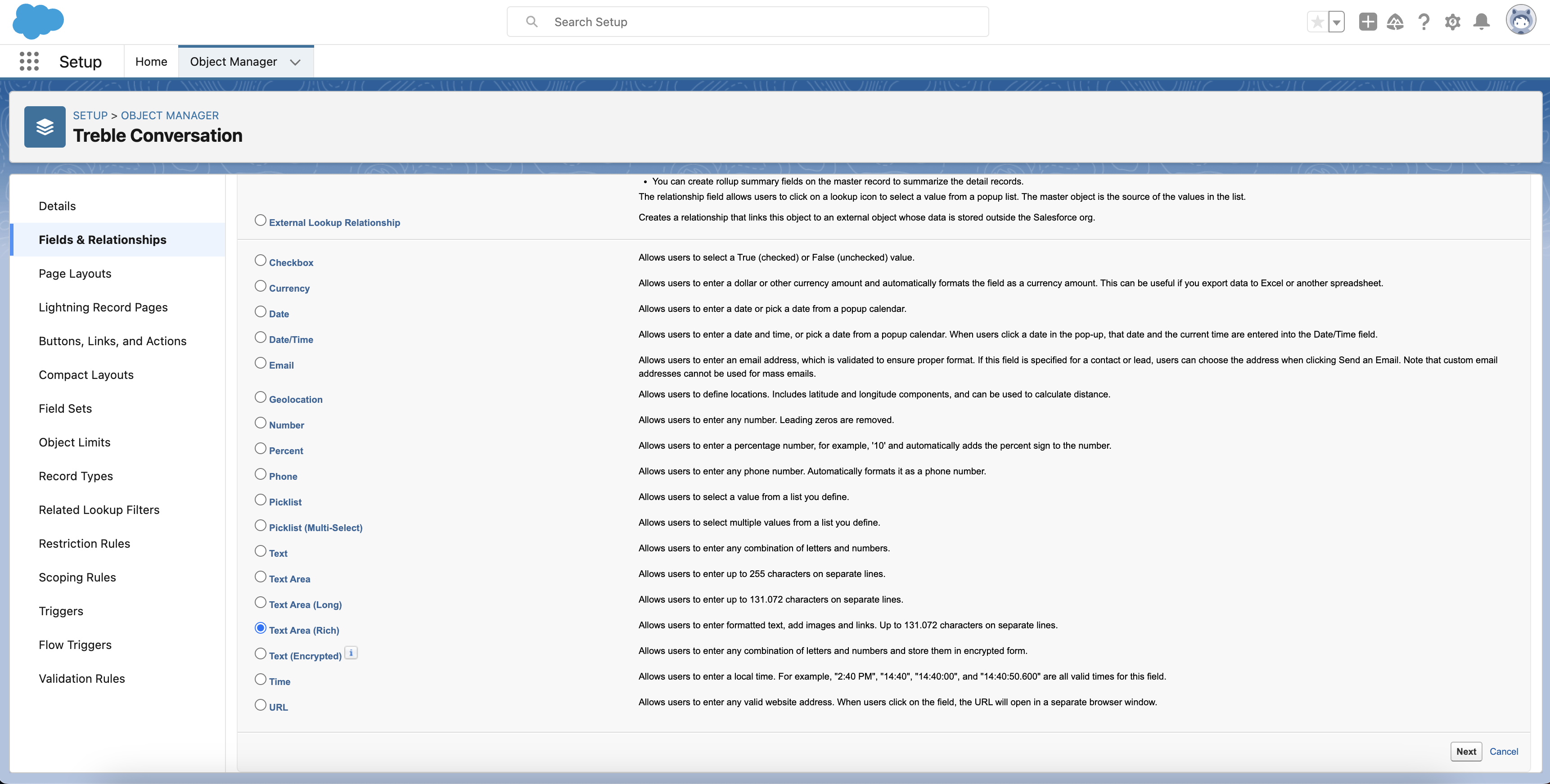
Task: Select the Text Area (Long) radio button
Action: tap(261, 602)
